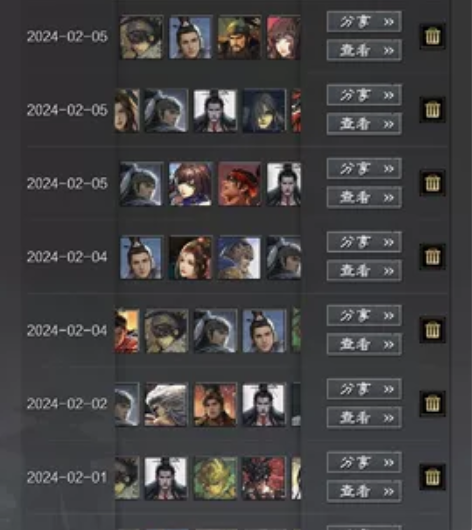Click 分享 on the 2024-02-02 row
Viewport: 472px width, 530px height.
364,389
